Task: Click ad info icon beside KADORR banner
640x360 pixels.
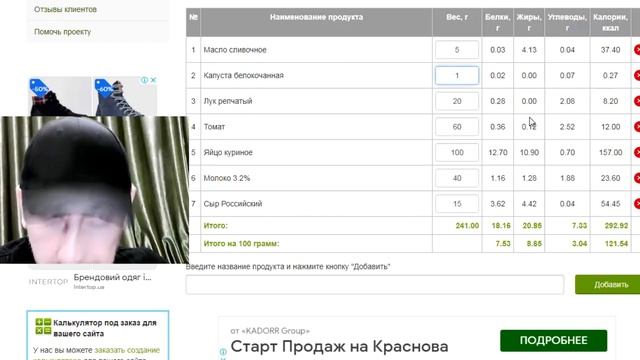Action: tap(223, 352)
